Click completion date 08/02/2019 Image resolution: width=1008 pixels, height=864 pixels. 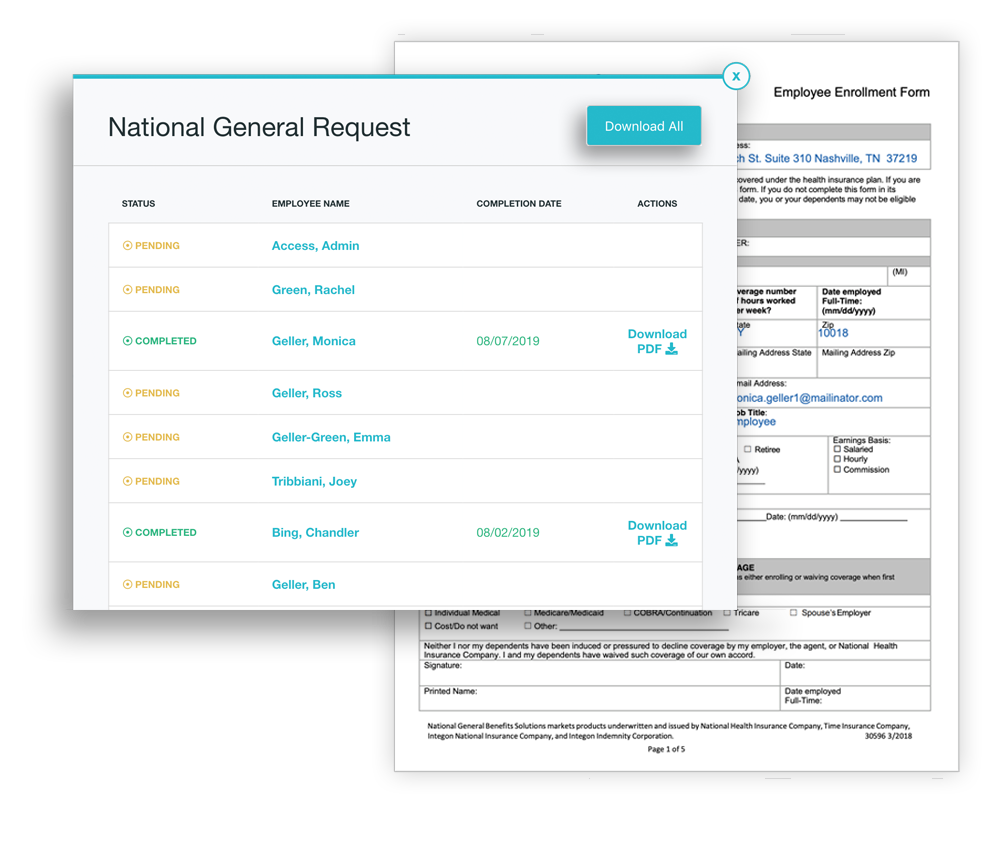[x=508, y=533]
